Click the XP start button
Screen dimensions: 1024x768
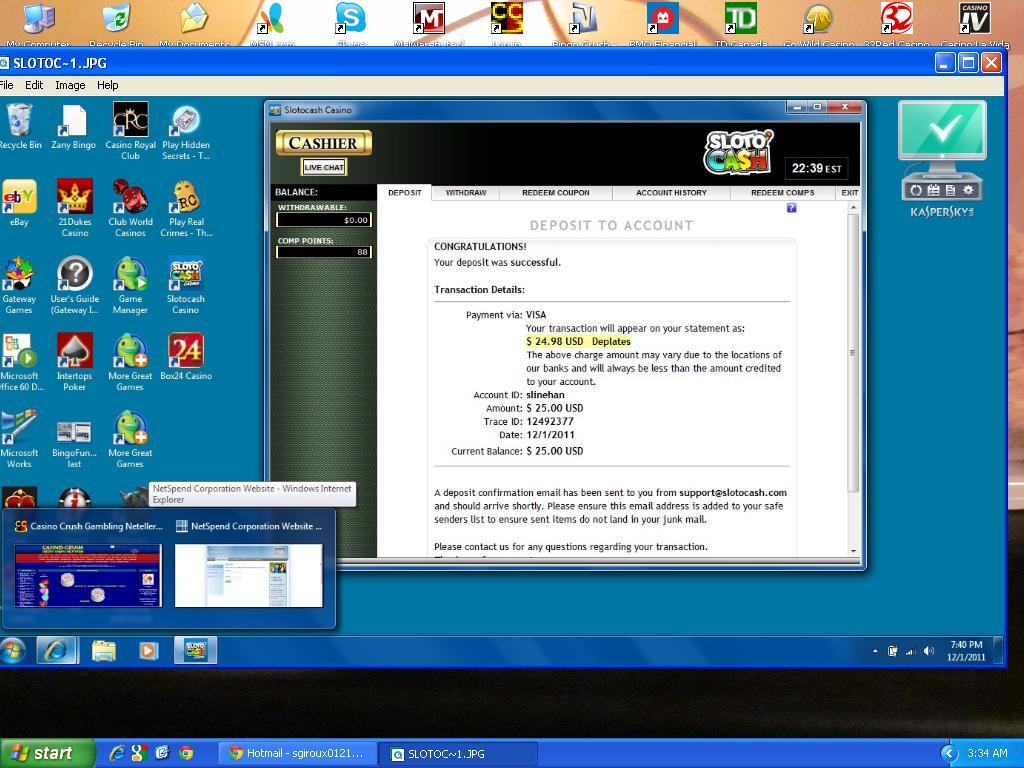tap(47, 754)
